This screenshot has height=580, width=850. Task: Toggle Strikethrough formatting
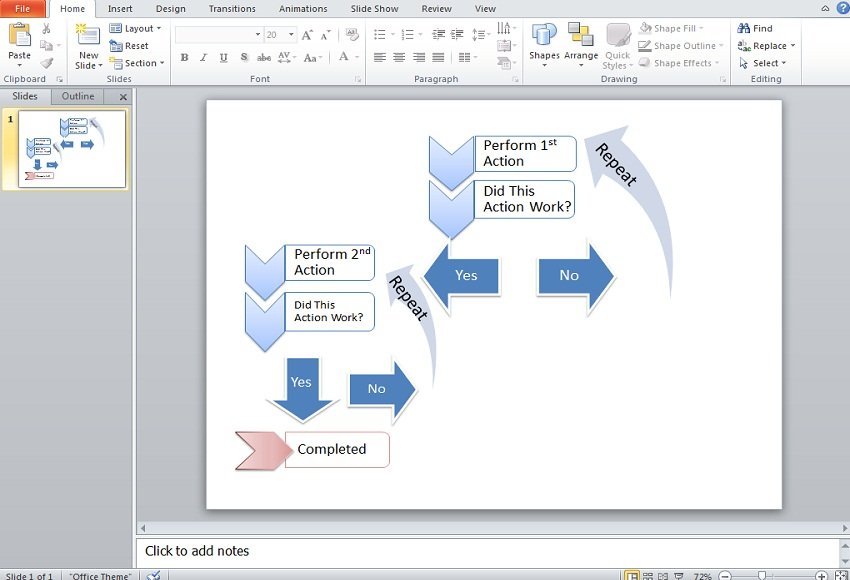coord(264,57)
